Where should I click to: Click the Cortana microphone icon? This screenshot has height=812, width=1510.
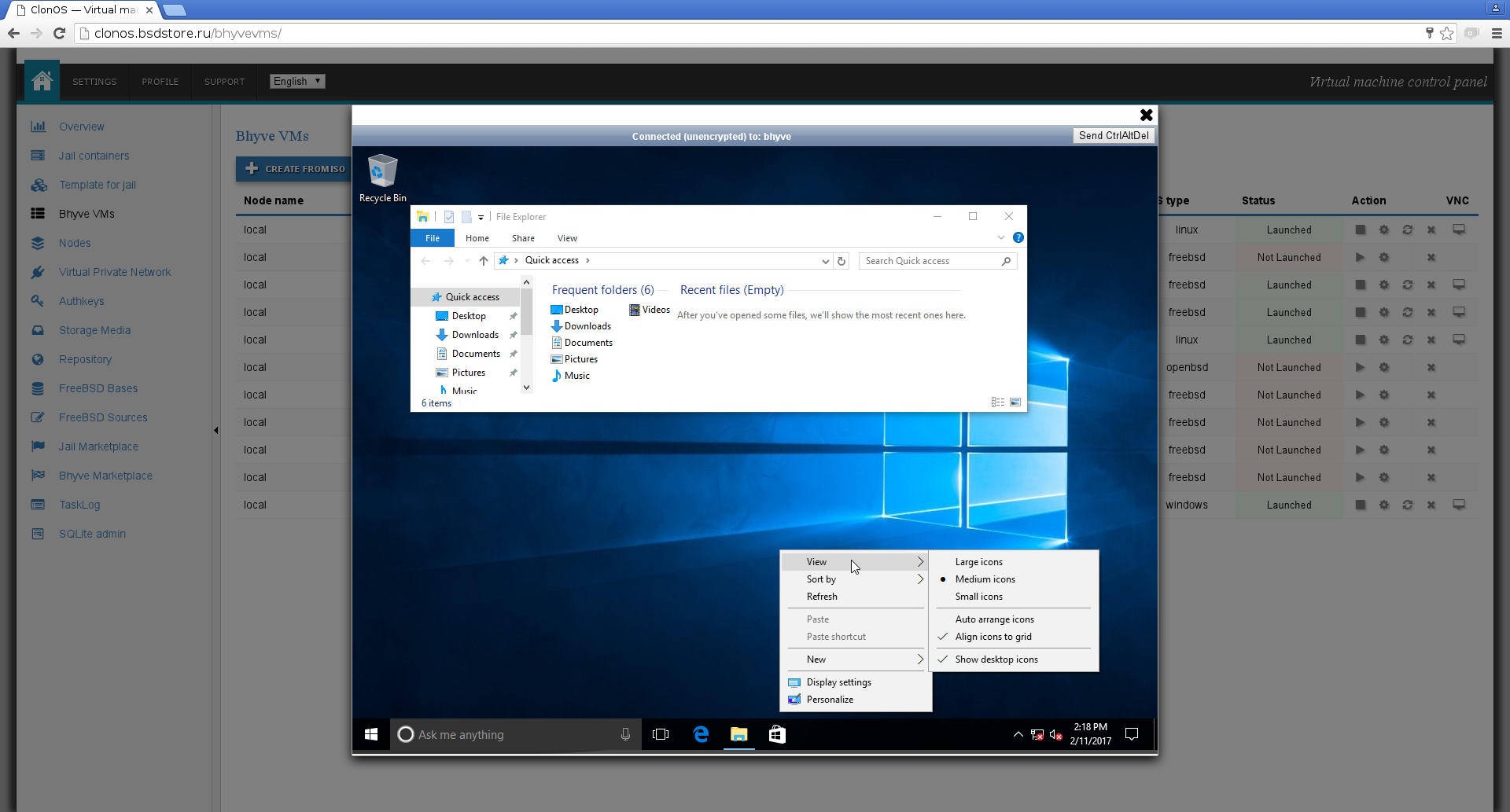pos(625,734)
